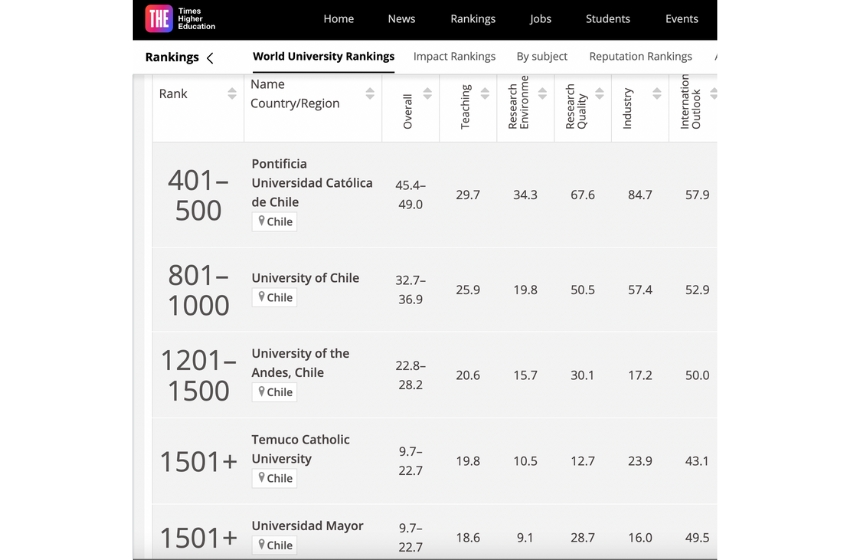Open University of Chile profile link
The width and height of the screenshot is (850, 560).
(305, 278)
